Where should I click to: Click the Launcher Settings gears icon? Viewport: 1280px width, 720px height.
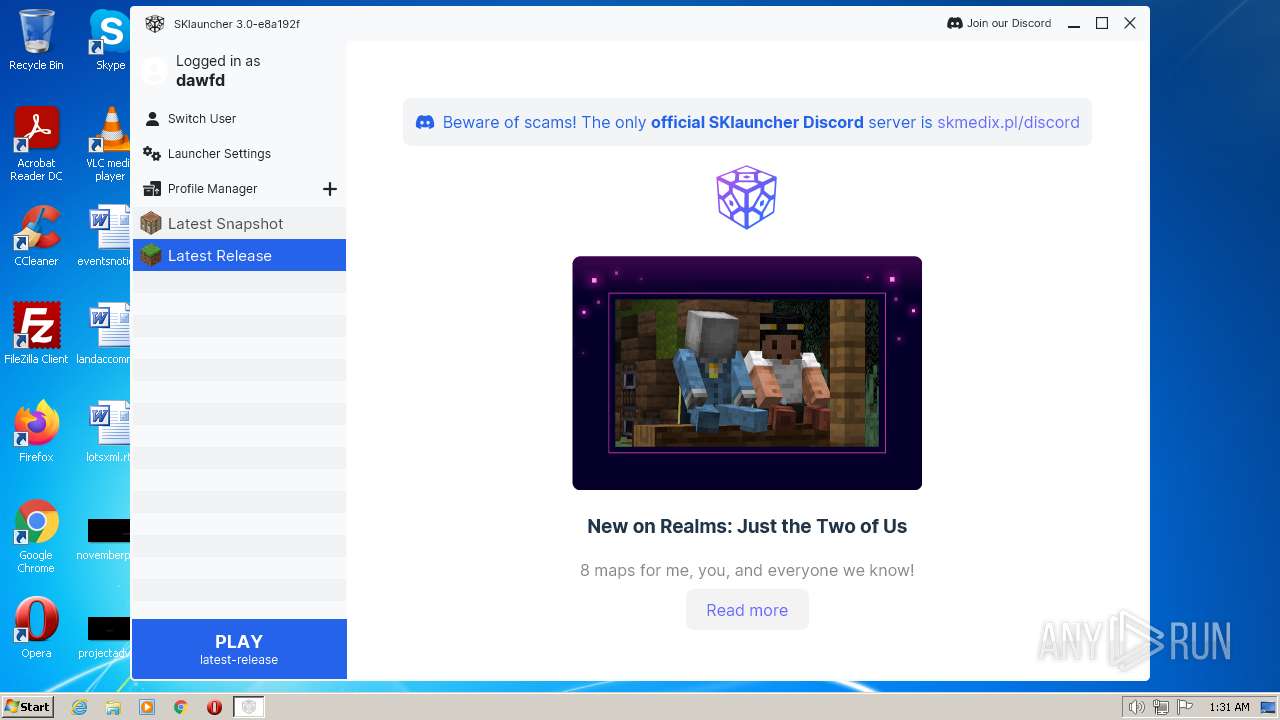coord(152,154)
